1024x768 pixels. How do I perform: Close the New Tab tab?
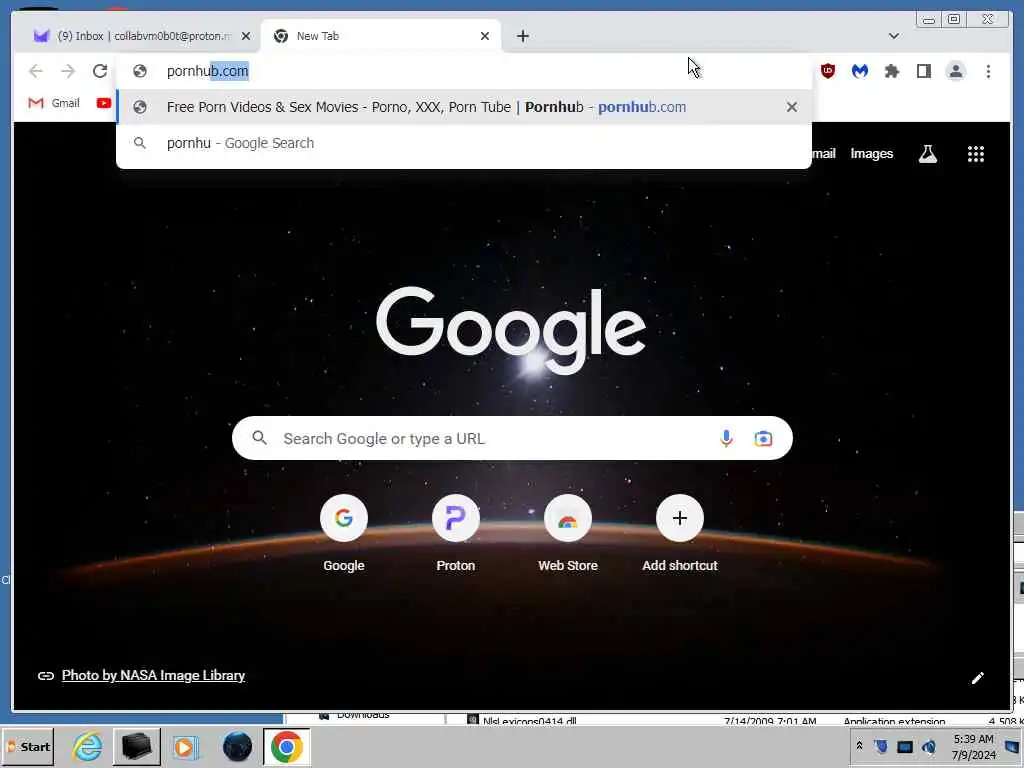coord(485,36)
